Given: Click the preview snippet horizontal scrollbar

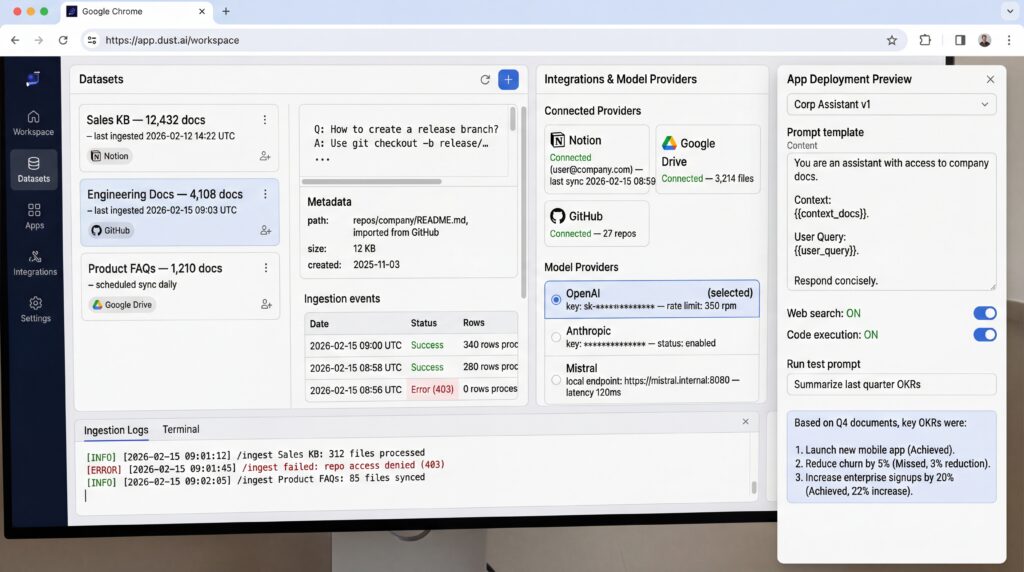Looking at the screenshot, I should pos(372,182).
